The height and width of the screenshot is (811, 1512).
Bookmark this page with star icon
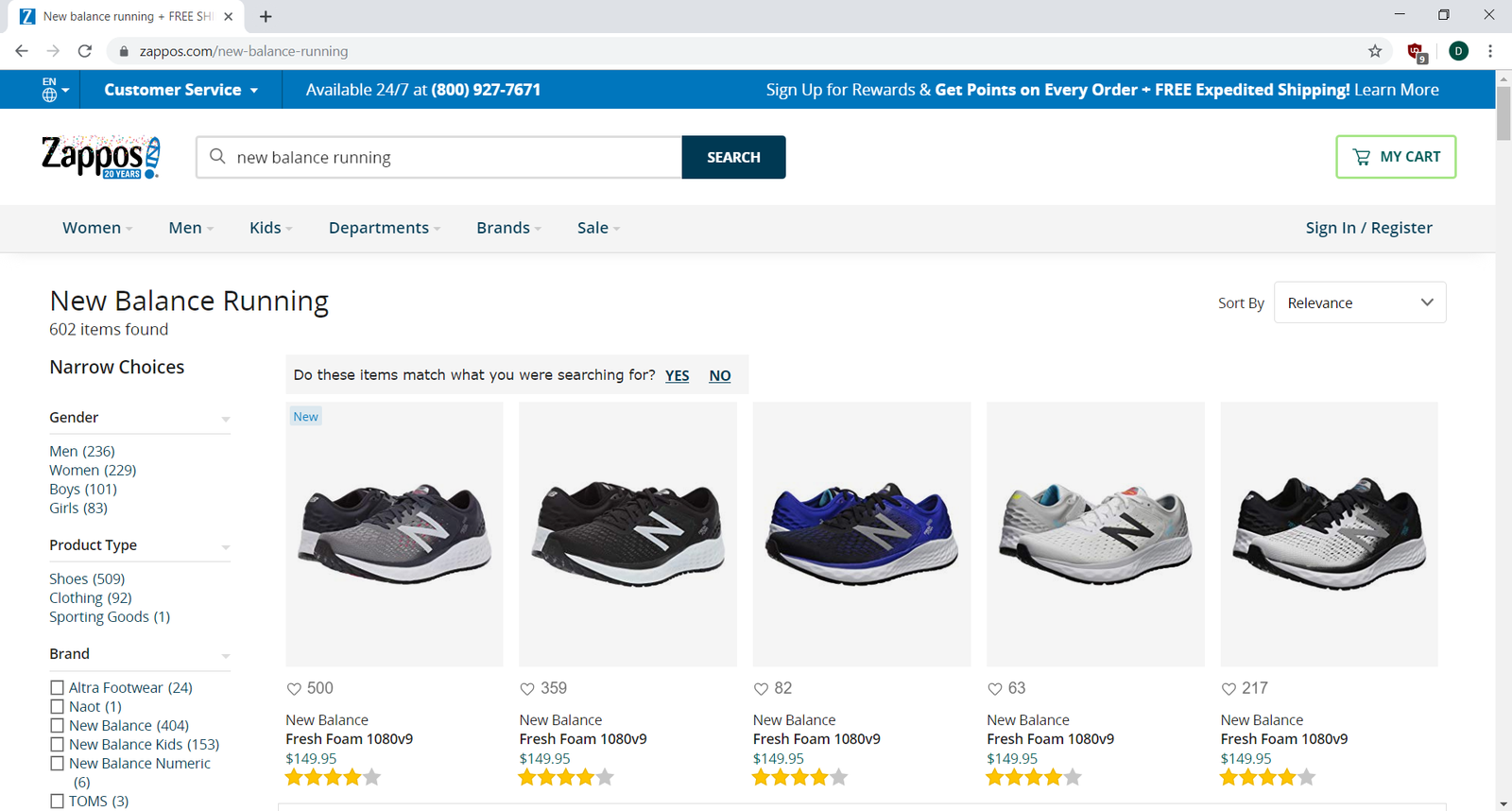(1375, 51)
